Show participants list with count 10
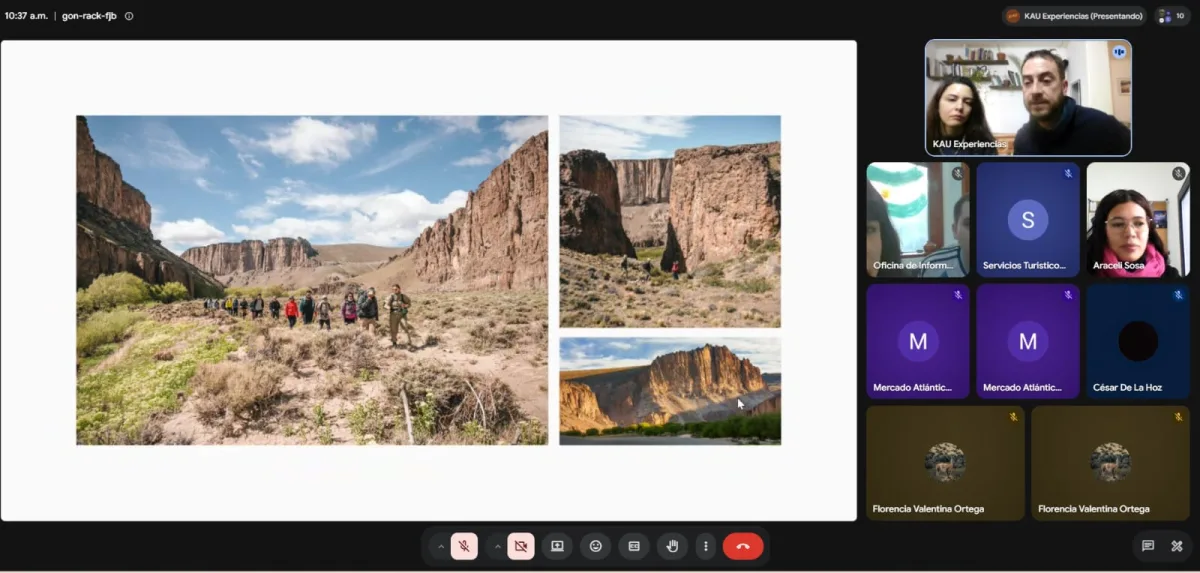The image size is (1200, 573). [1173, 16]
